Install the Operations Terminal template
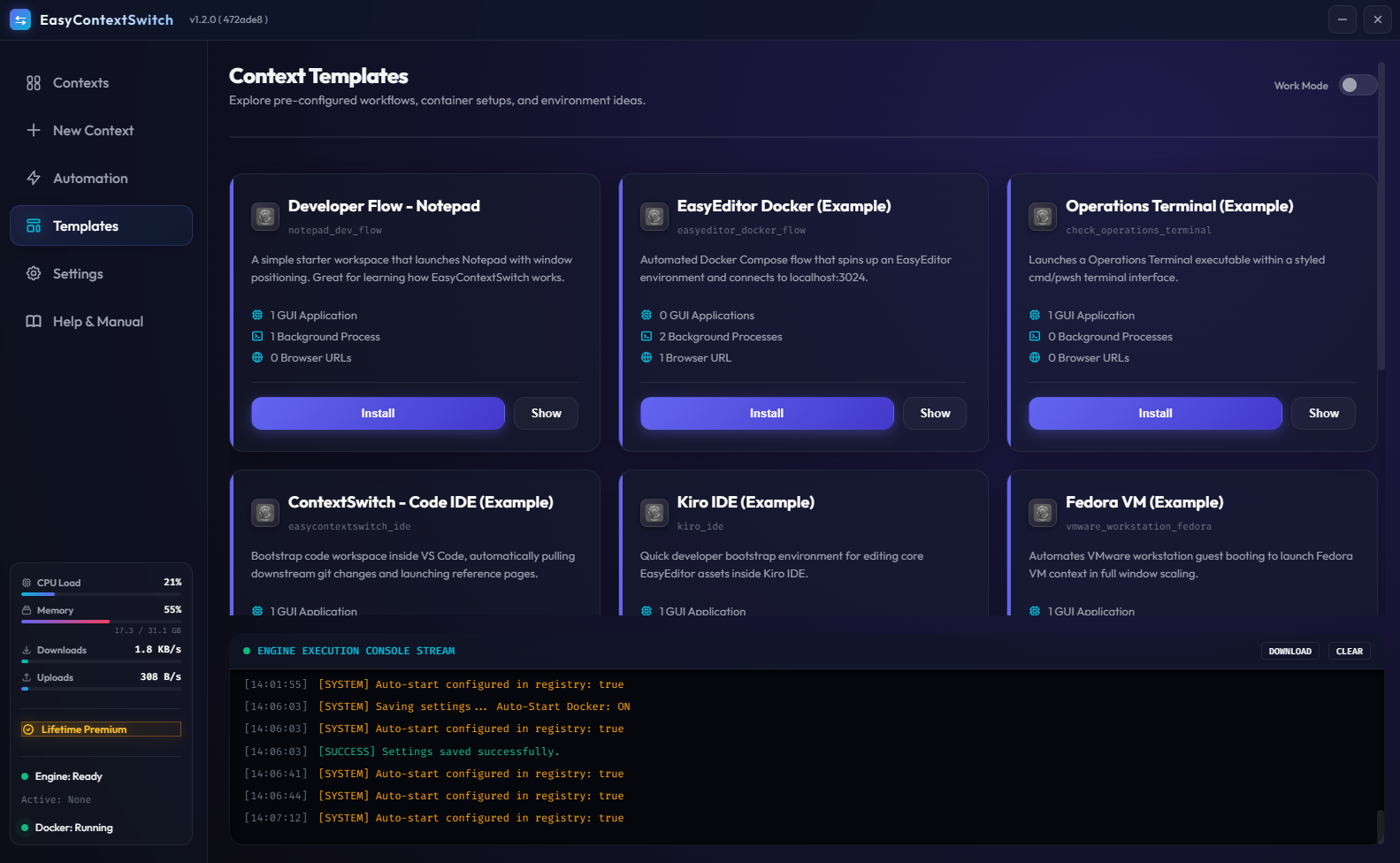The image size is (1400, 863). pos(1155,413)
